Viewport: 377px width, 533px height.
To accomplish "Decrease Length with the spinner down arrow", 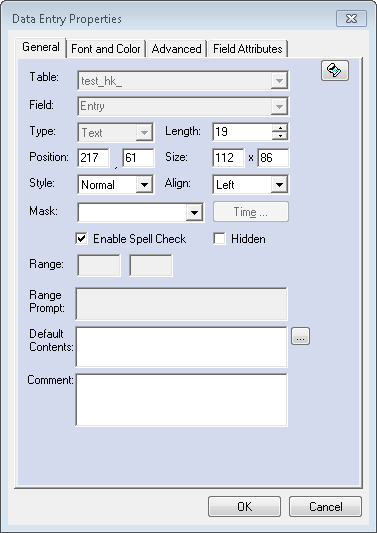I will 280,136.
